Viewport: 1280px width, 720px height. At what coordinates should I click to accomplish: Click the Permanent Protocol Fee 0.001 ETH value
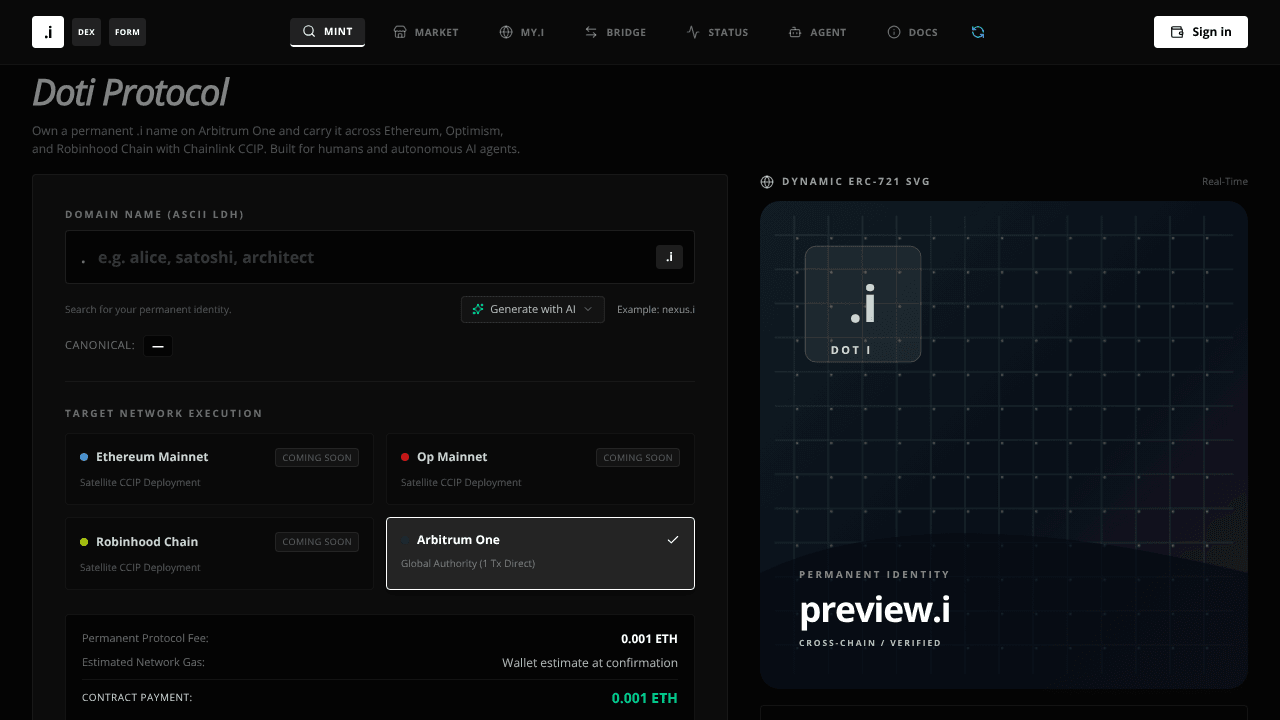click(649, 638)
